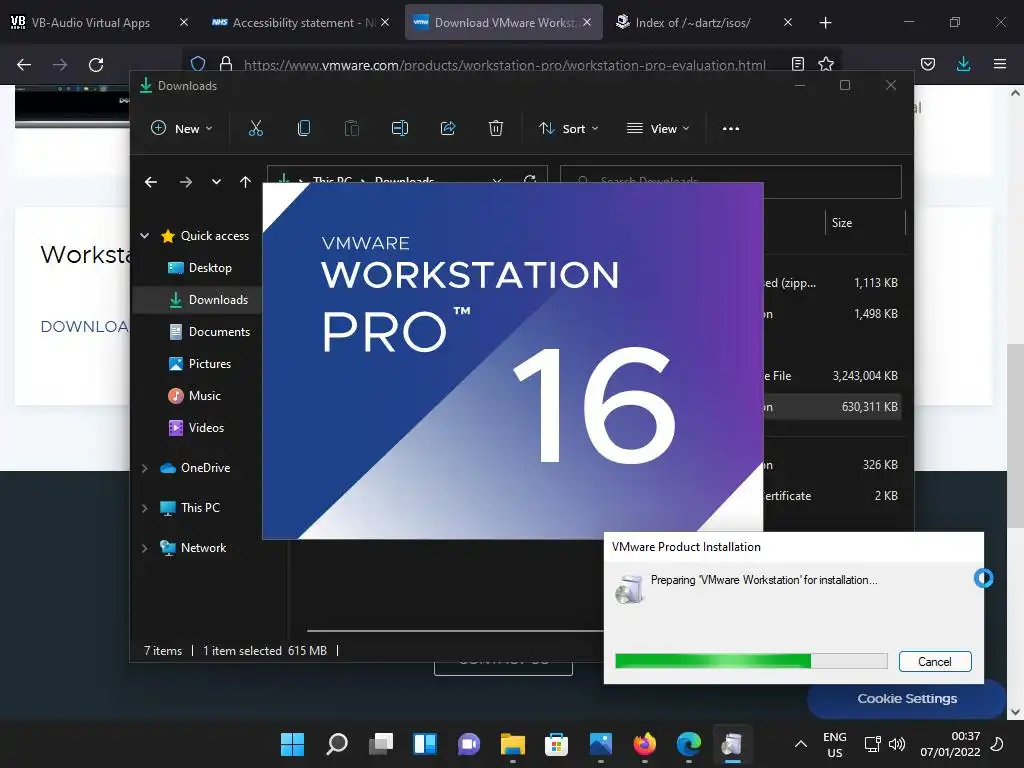This screenshot has height=768, width=1024.
Task: Expand the This PC tree node
Action: coord(144,508)
